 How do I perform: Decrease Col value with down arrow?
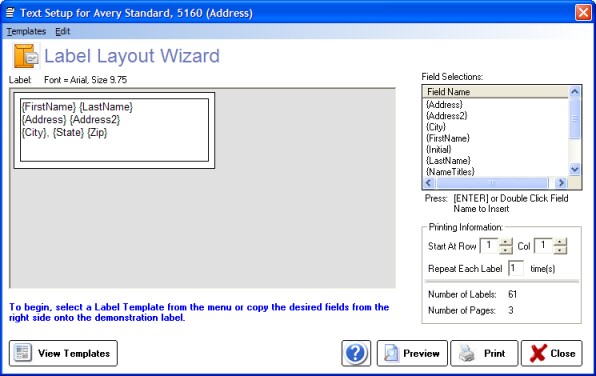[560, 250]
